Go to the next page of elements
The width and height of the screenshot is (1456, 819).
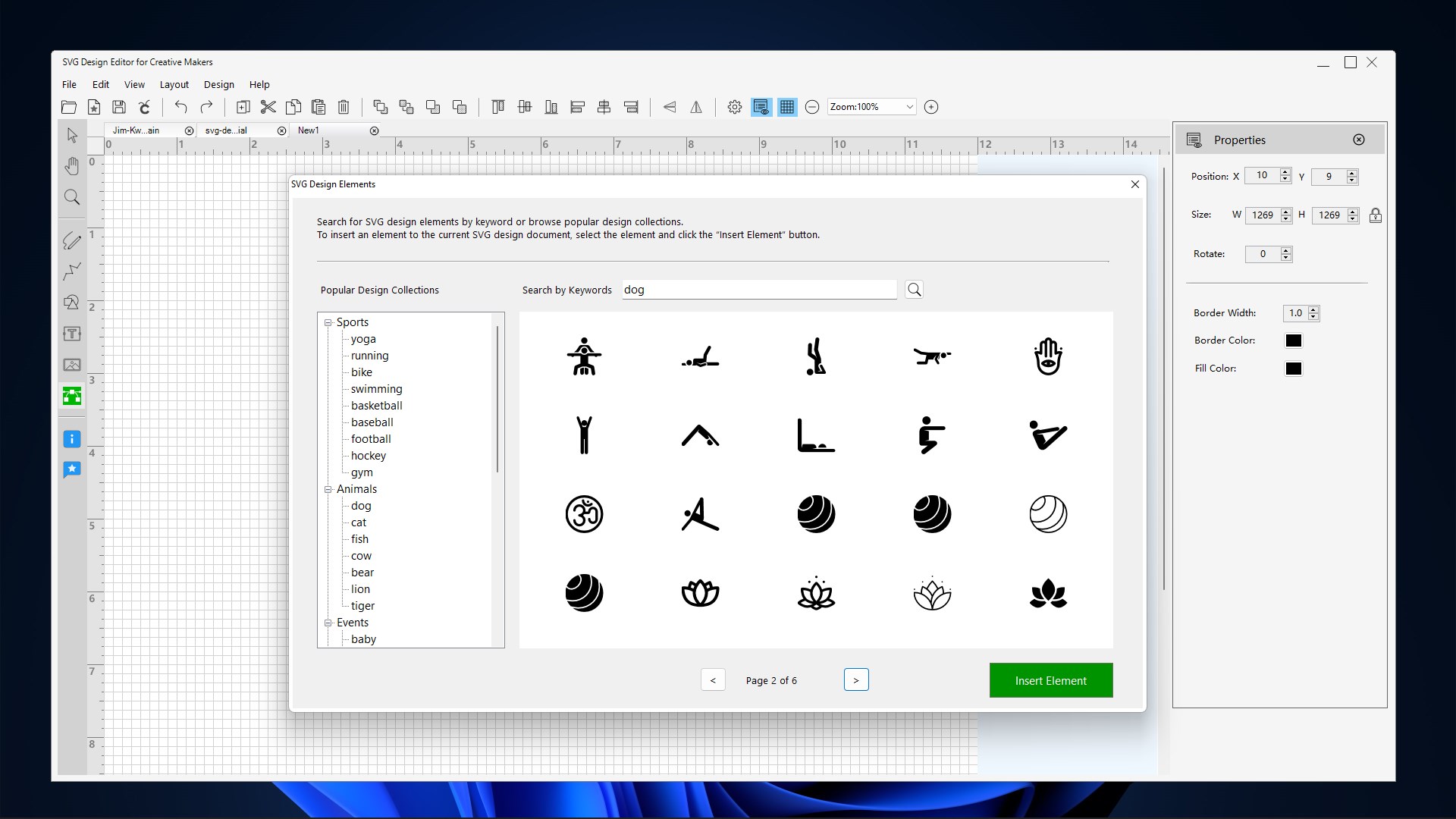coord(856,679)
